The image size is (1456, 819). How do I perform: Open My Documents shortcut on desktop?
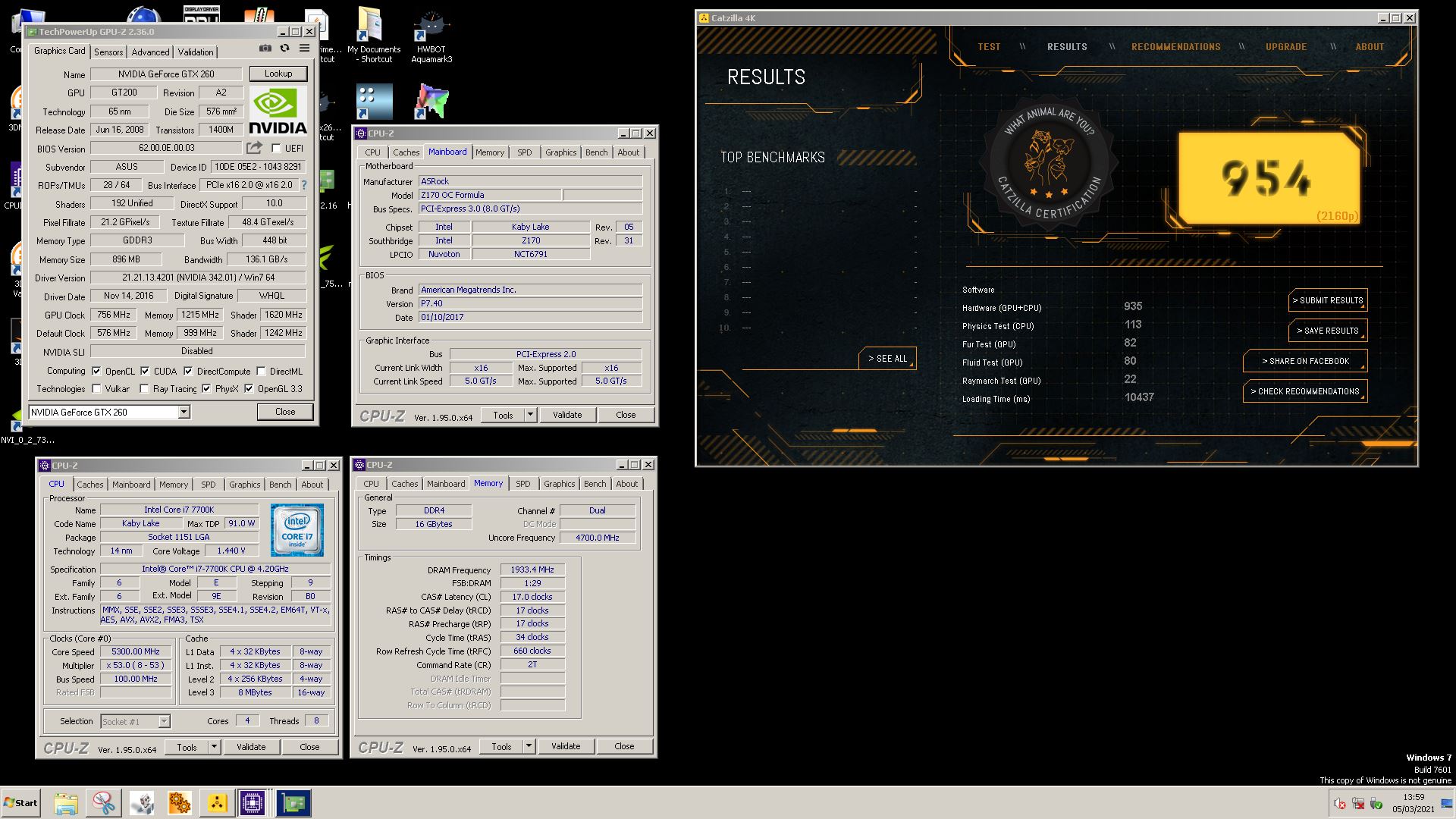pos(374,36)
